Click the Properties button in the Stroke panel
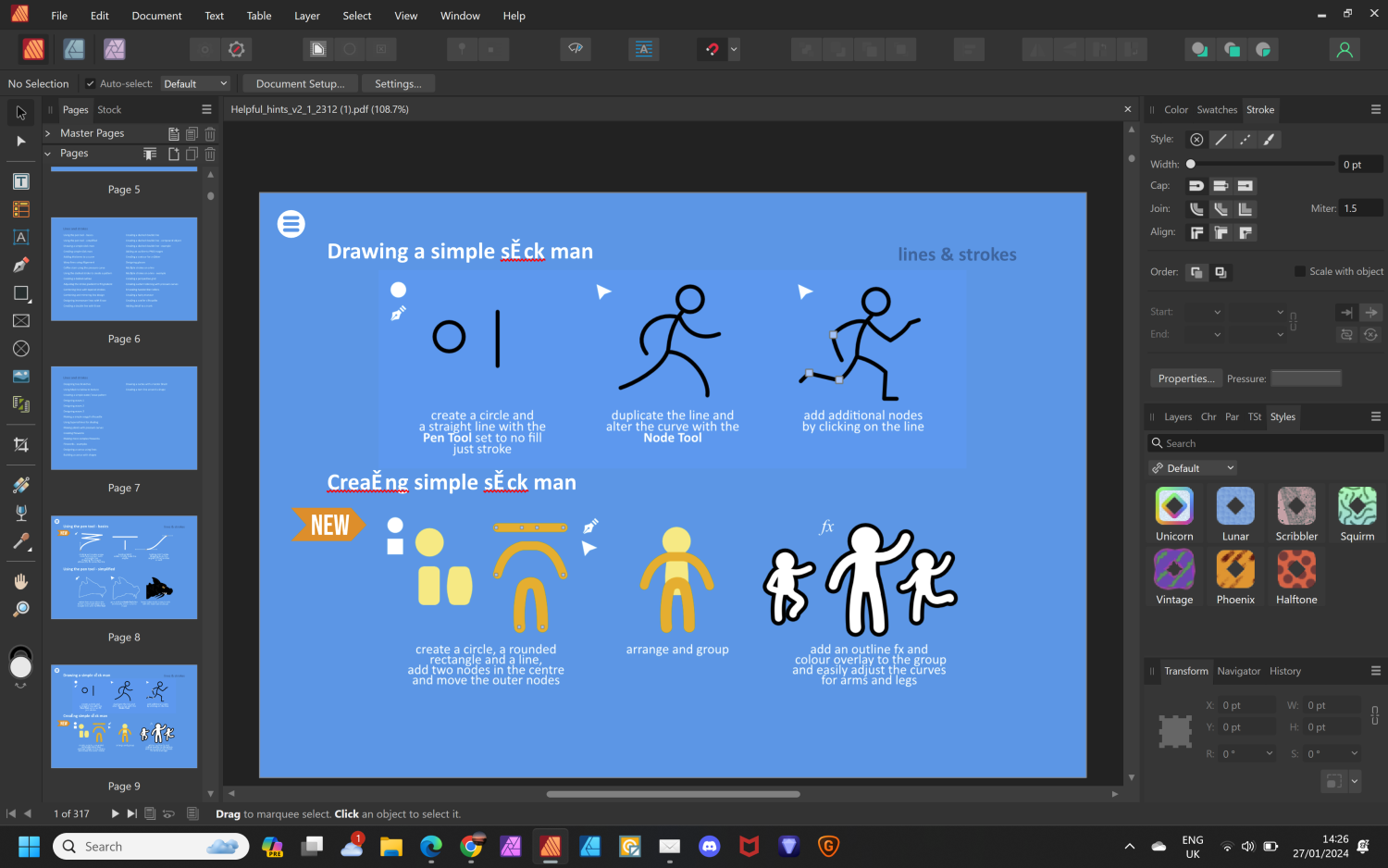 pyautogui.click(x=1185, y=378)
